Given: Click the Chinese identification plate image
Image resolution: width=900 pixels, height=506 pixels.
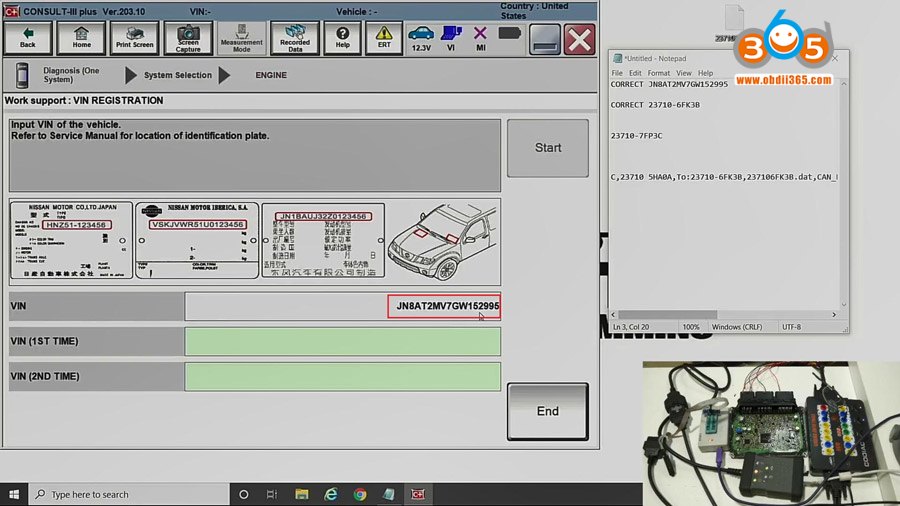Looking at the screenshot, I should point(323,240).
